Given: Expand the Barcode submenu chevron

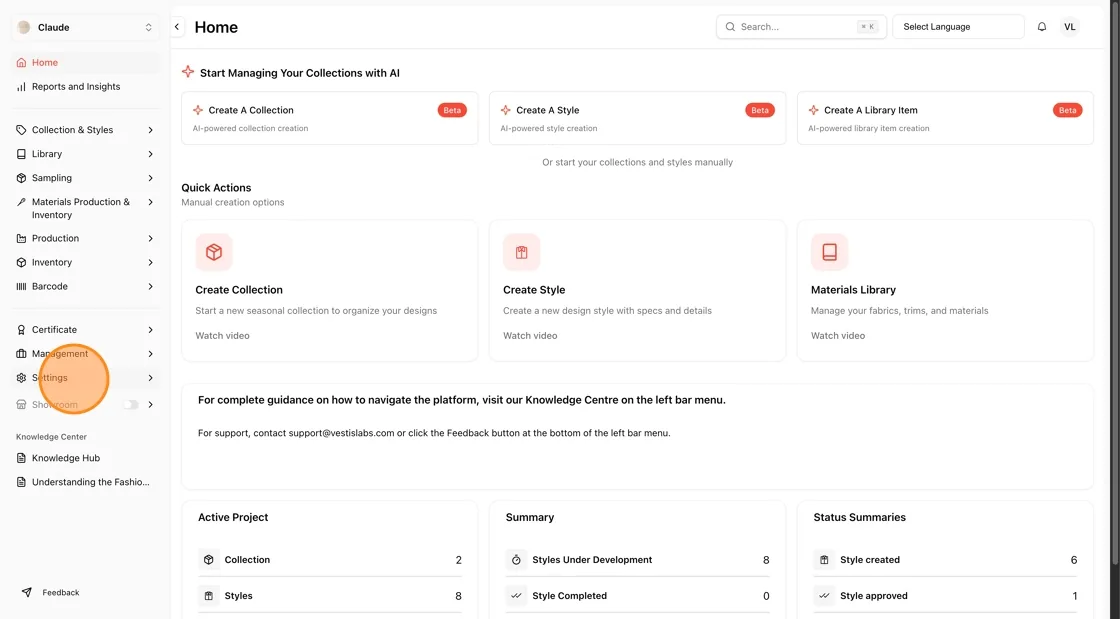Looking at the screenshot, I should pos(151,286).
